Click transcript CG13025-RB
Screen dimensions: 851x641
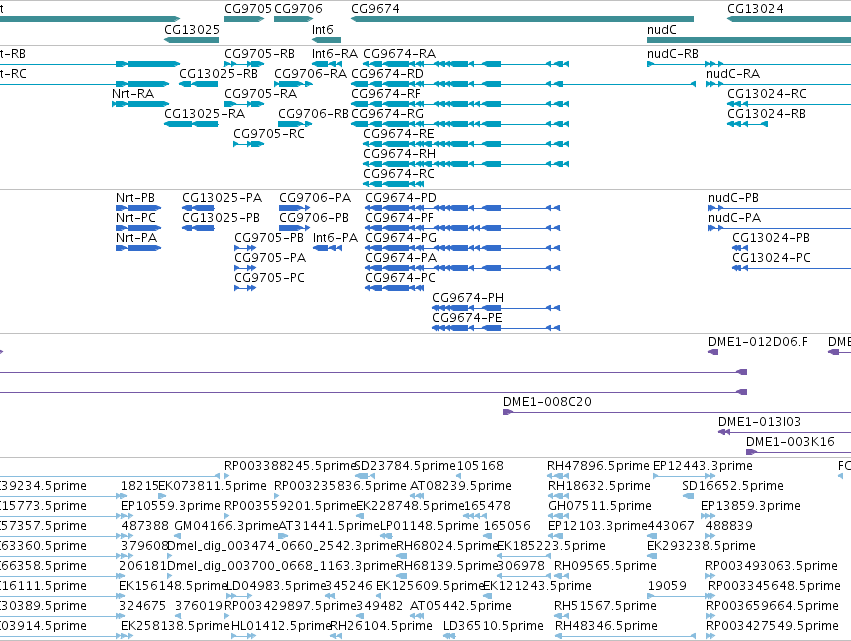tap(218, 74)
